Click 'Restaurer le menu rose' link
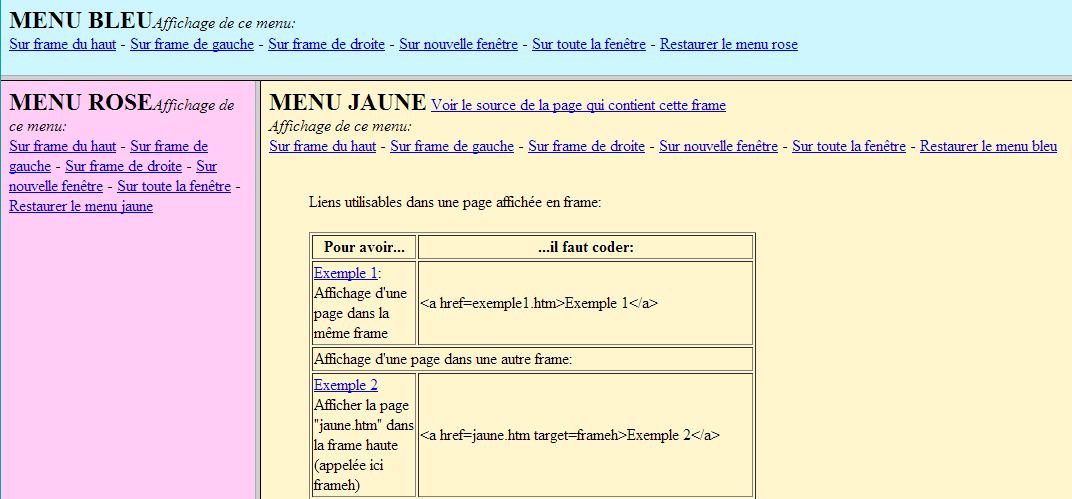The width and height of the screenshot is (1072, 499). tap(728, 44)
